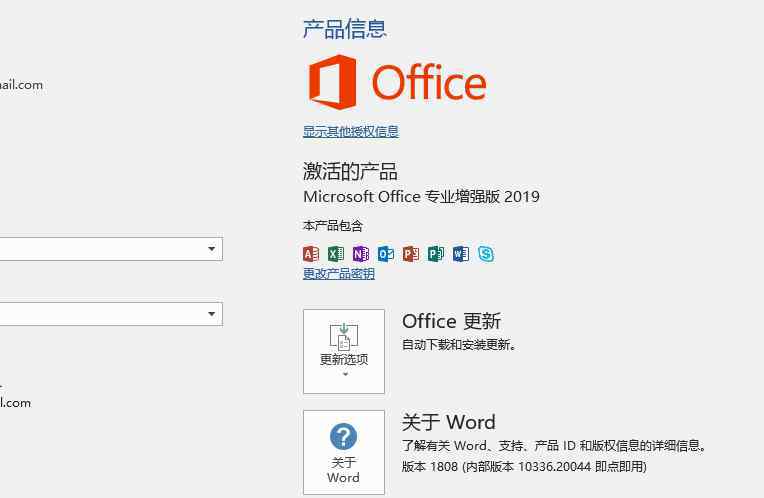Select Microsoft Office 专业增强版 2019 text
764x498 pixels.
tap(421, 197)
